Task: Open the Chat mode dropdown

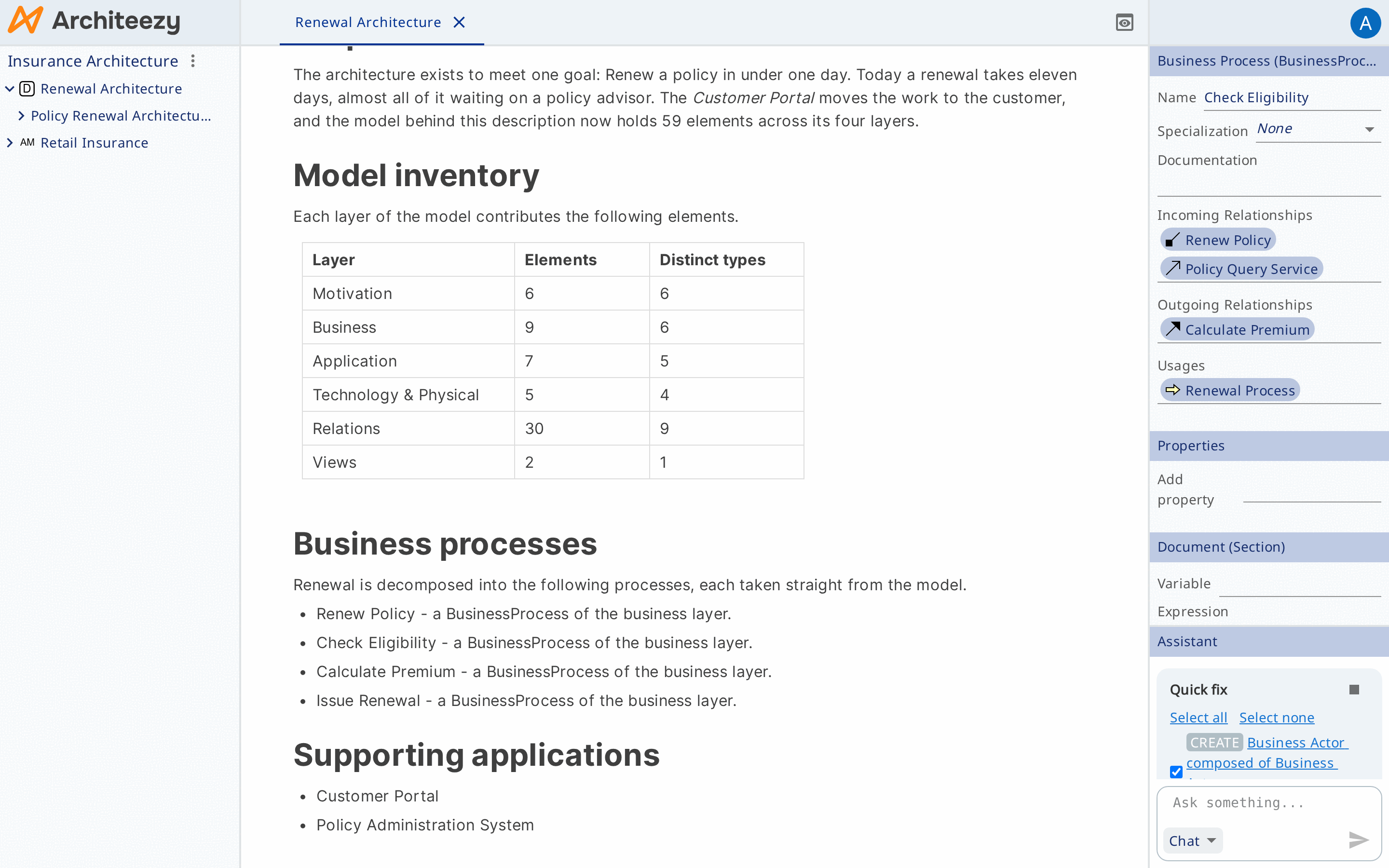Action: (1193, 841)
